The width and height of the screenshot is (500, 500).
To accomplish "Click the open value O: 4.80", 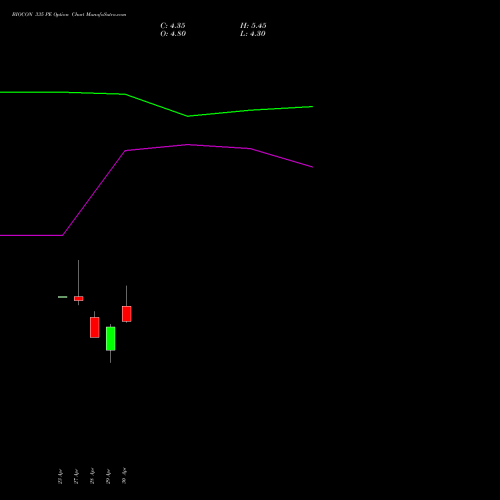I will coord(173,34).
